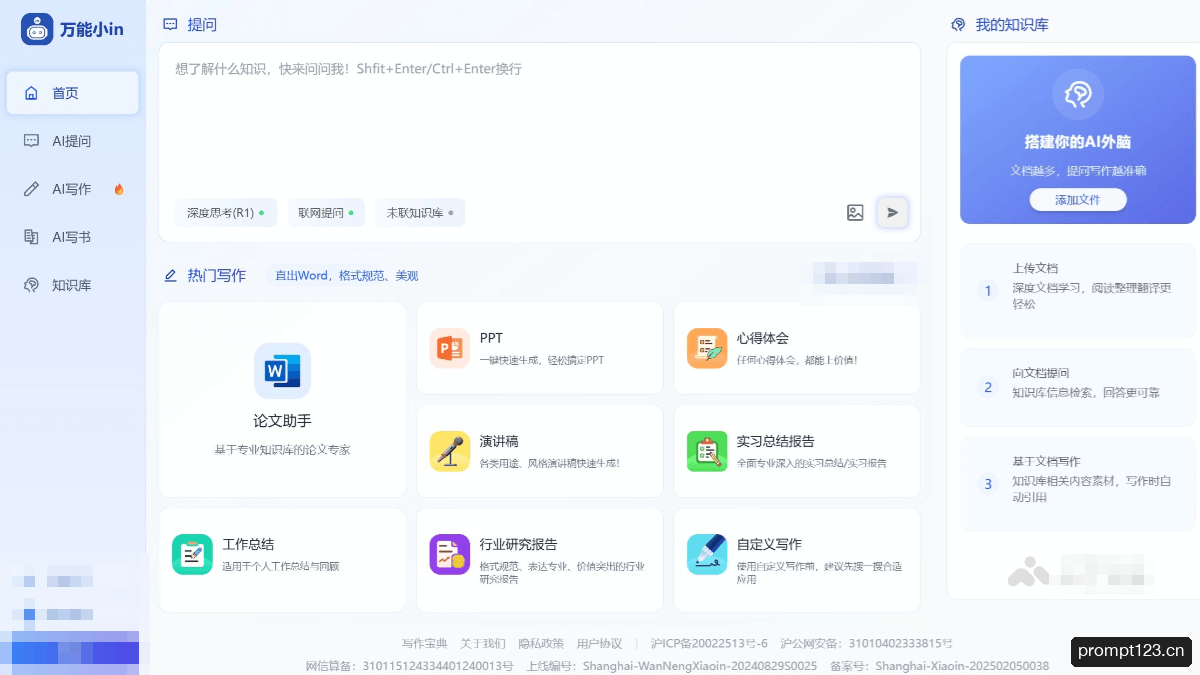Screen dimensions: 1200x675
Task: Open the 写作宝典 footer link
Action: pos(424,643)
